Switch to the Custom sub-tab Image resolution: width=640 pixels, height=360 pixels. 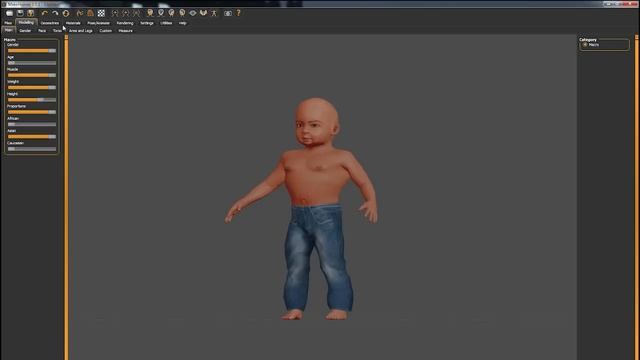point(105,31)
